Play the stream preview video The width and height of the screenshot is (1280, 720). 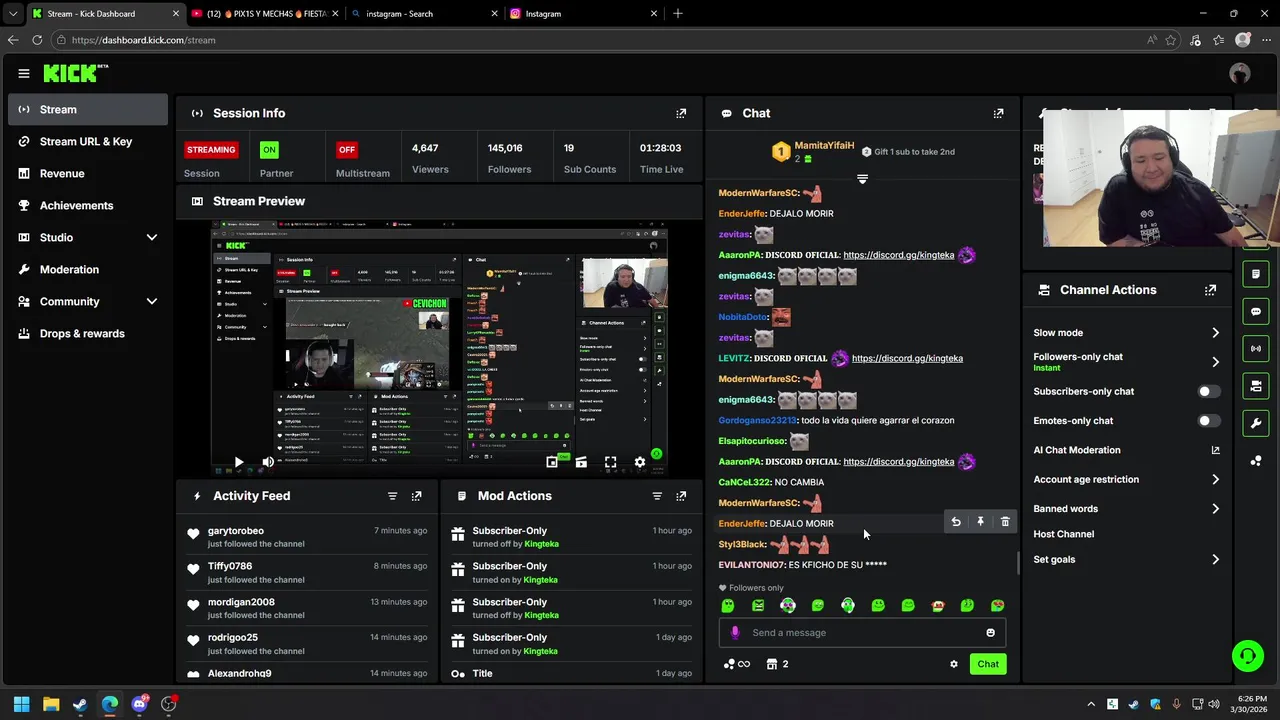(238, 462)
